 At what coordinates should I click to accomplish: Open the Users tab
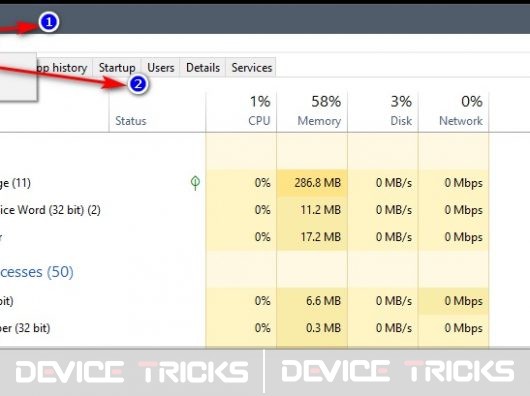pyautogui.click(x=161, y=68)
